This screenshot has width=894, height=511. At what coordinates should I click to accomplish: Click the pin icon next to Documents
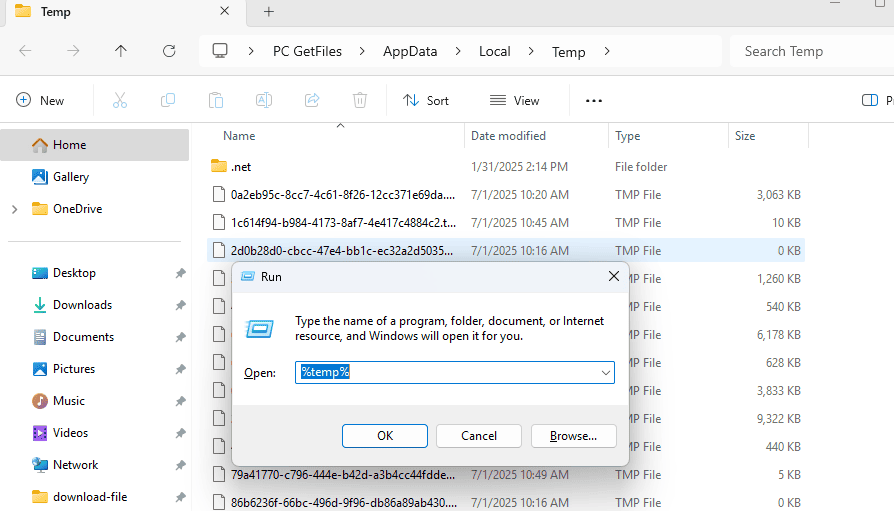tap(181, 337)
